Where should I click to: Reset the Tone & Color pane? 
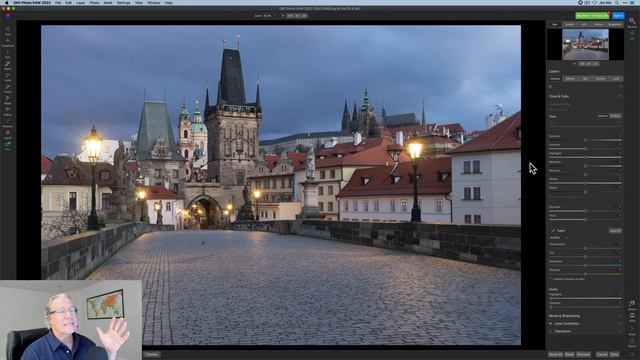coord(621,96)
